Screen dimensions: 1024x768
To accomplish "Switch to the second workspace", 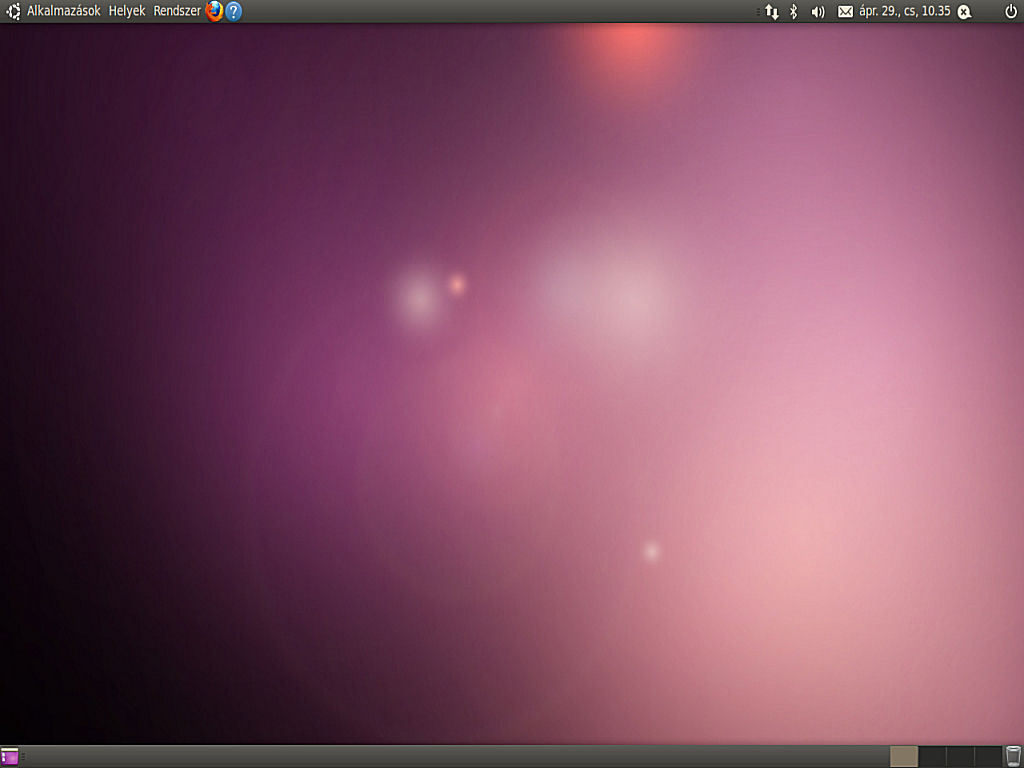I will [x=931, y=756].
